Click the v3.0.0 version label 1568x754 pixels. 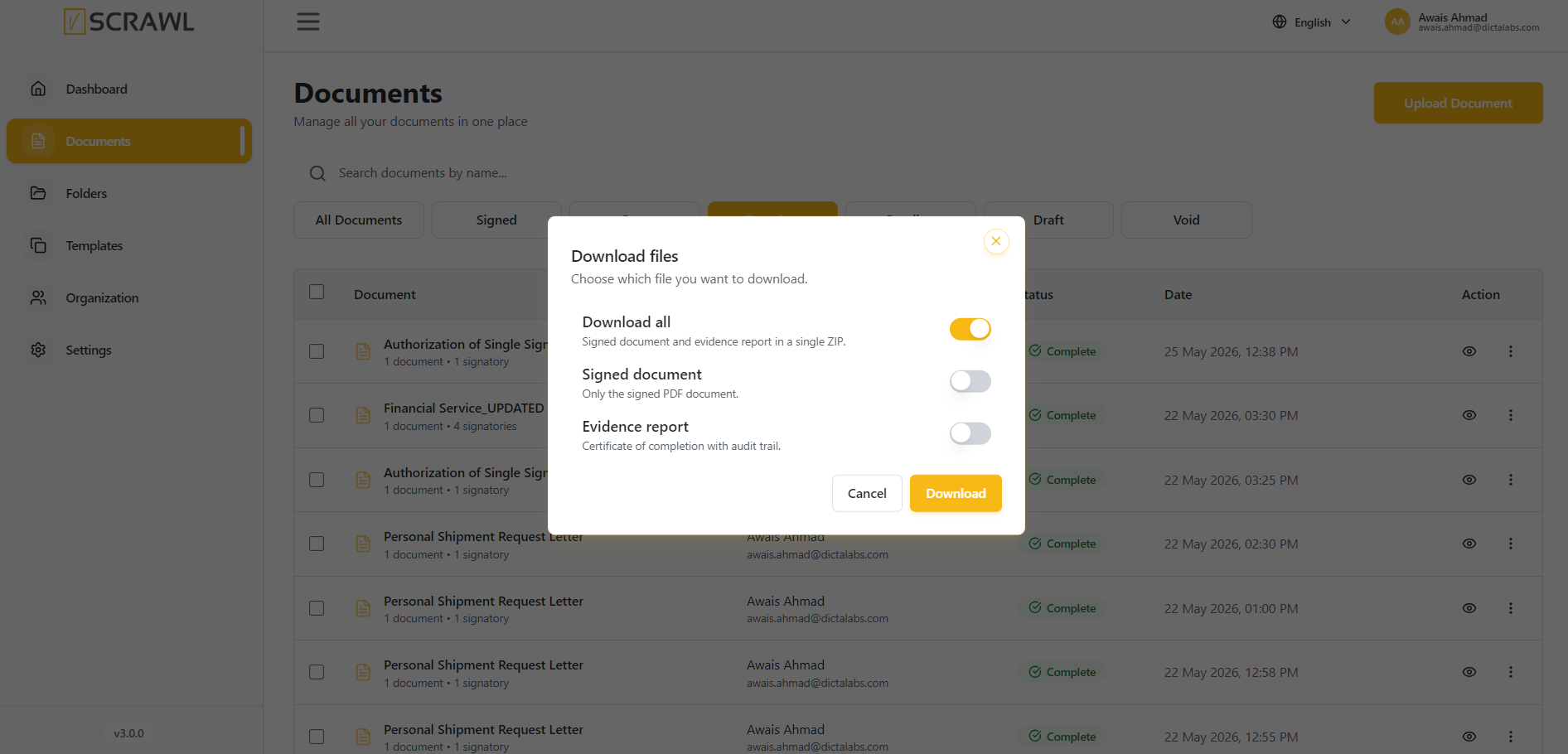click(x=128, y=733)
